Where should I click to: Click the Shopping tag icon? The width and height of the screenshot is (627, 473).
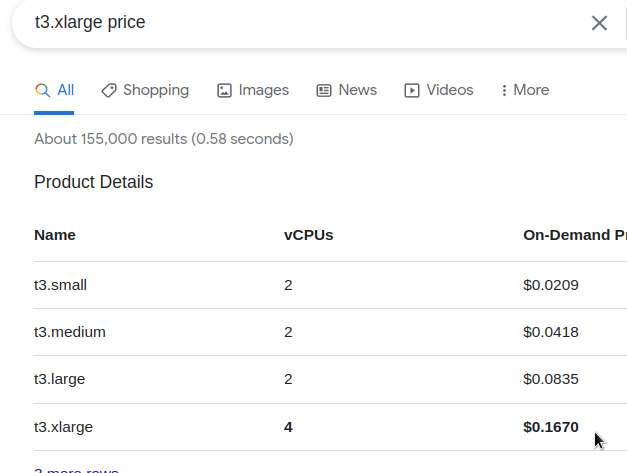tap(108, 90)
